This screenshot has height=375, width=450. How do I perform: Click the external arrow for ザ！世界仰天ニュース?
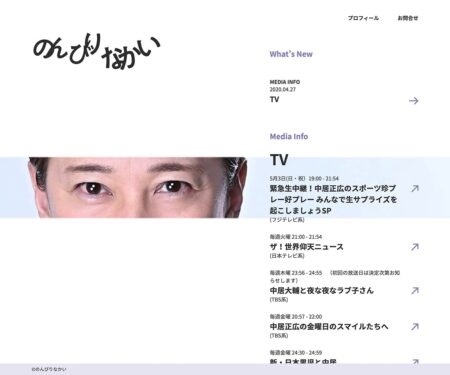point(415,247)
